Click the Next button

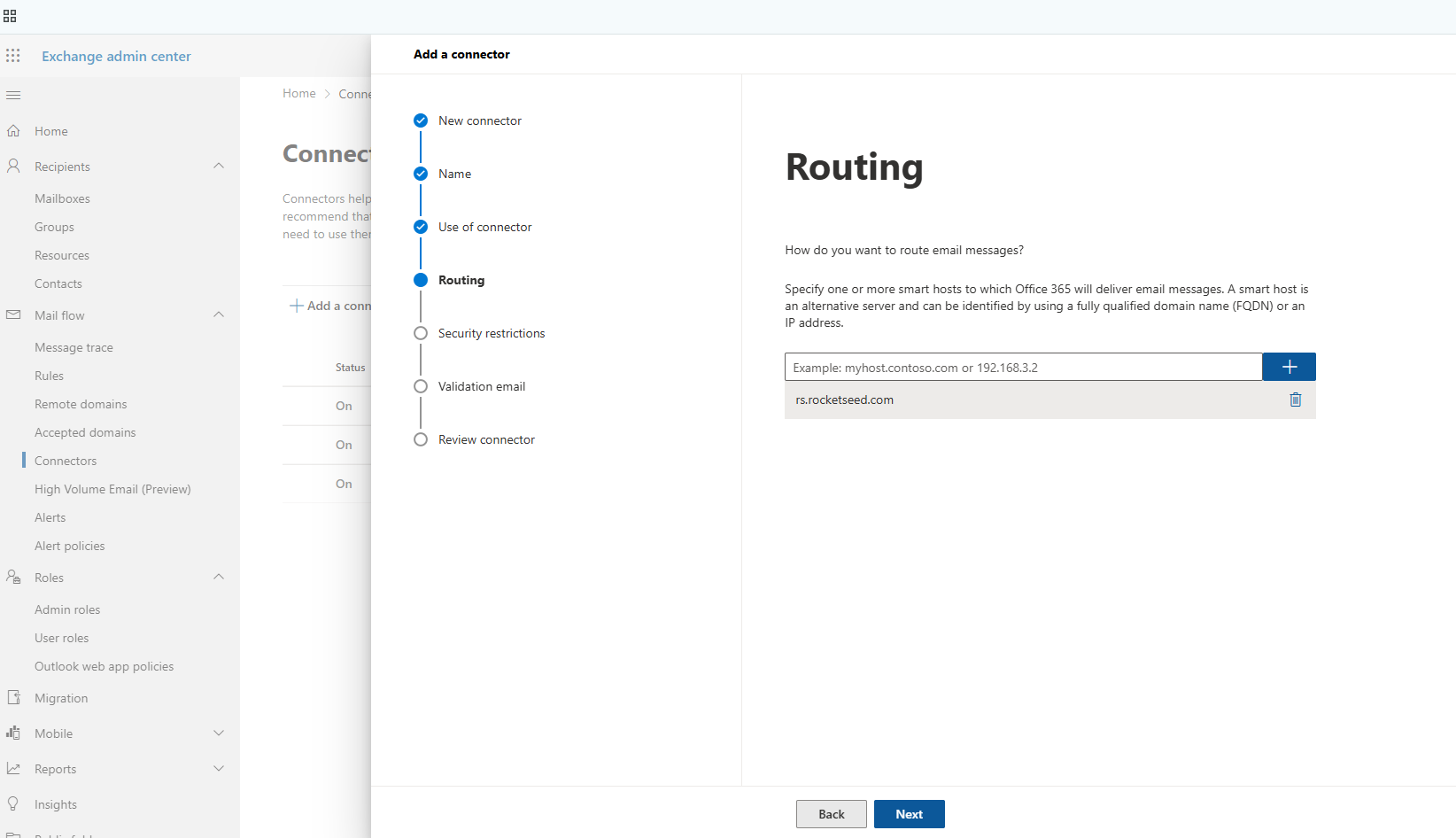pyautogui.click(x=909, y=814)
